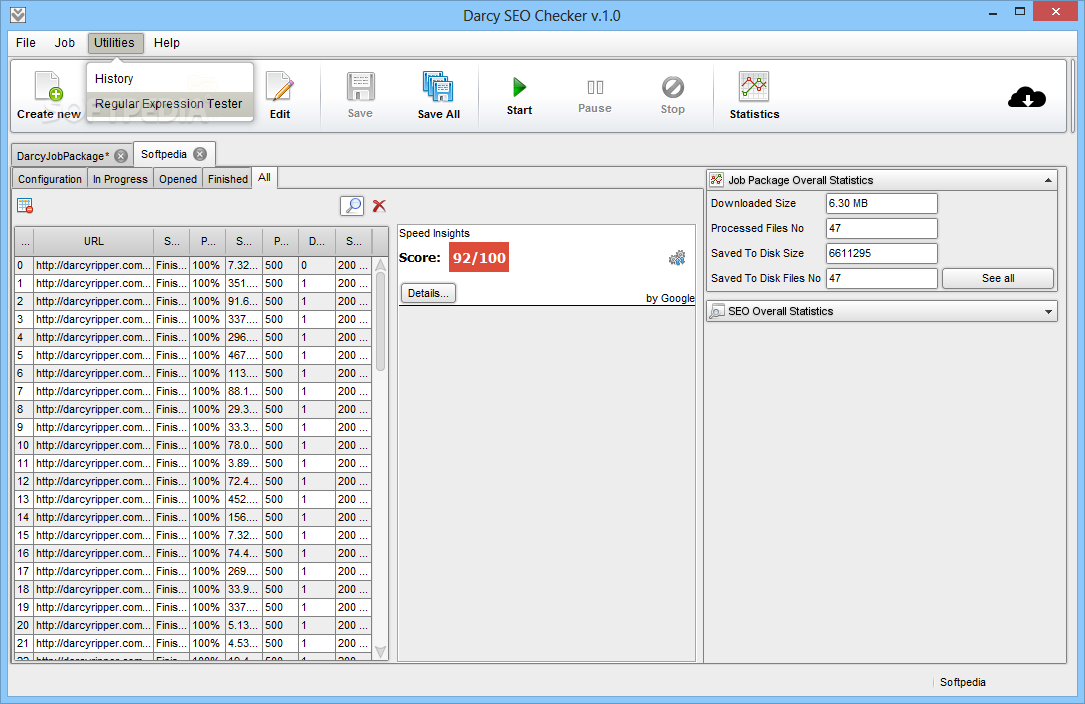1085x704 pixels.
Task: Click the Saved To Disk Files No field
Action: pos(882,278)
